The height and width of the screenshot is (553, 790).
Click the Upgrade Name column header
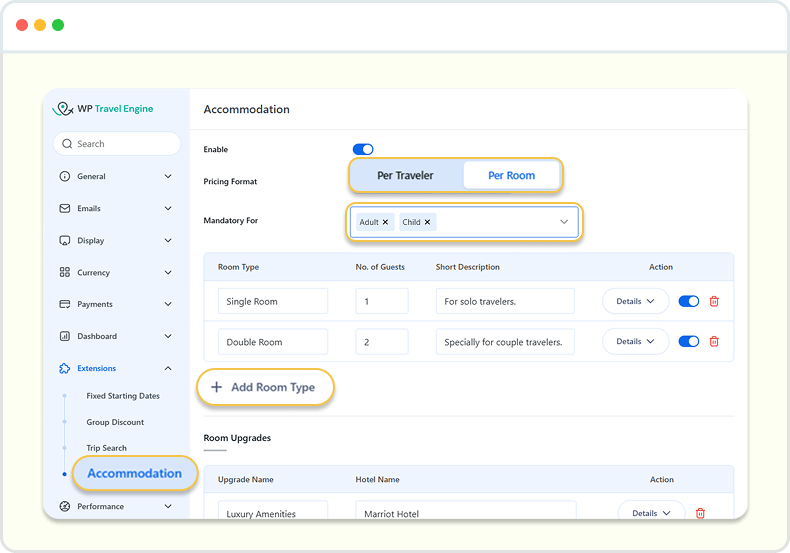245,479
